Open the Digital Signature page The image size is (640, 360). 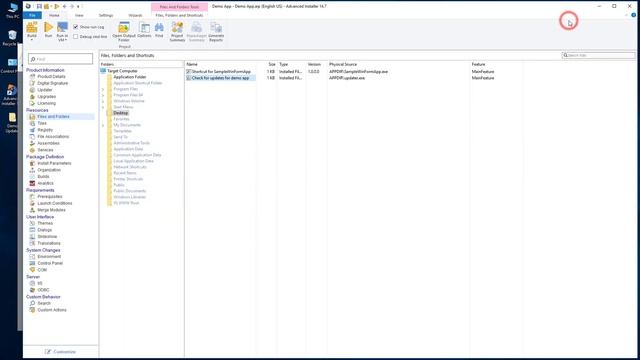pos(52,83)
